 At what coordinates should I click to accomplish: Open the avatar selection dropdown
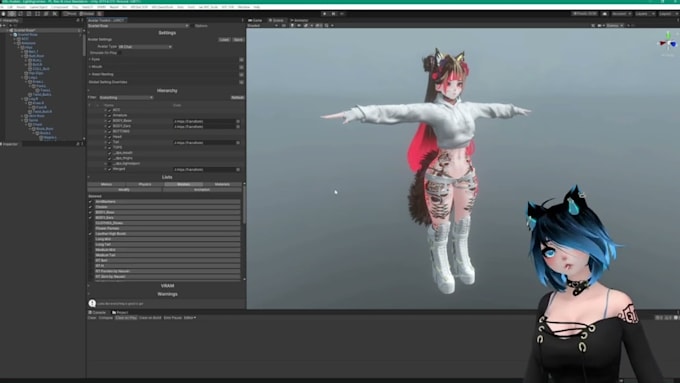[138, 26]
